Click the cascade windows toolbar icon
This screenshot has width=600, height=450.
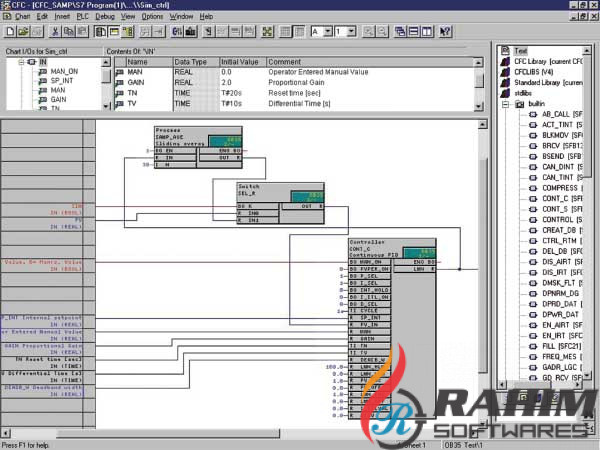click(400, 31)
